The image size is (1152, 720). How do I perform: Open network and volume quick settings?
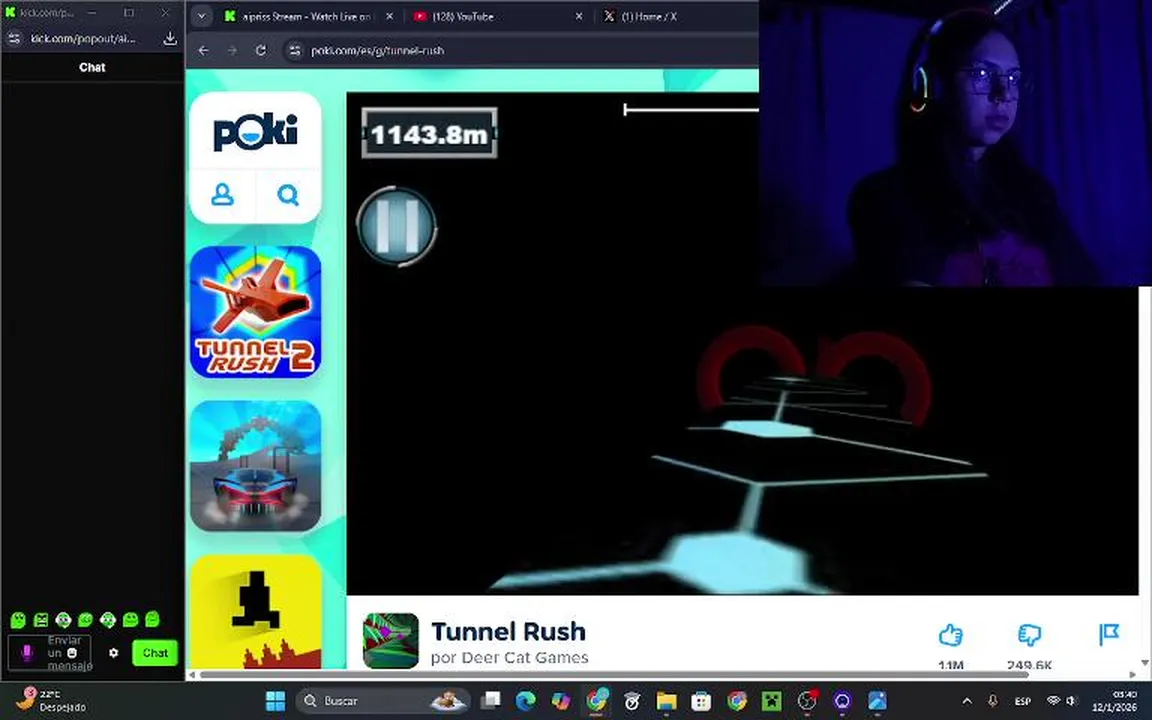tap(1062, 701)
